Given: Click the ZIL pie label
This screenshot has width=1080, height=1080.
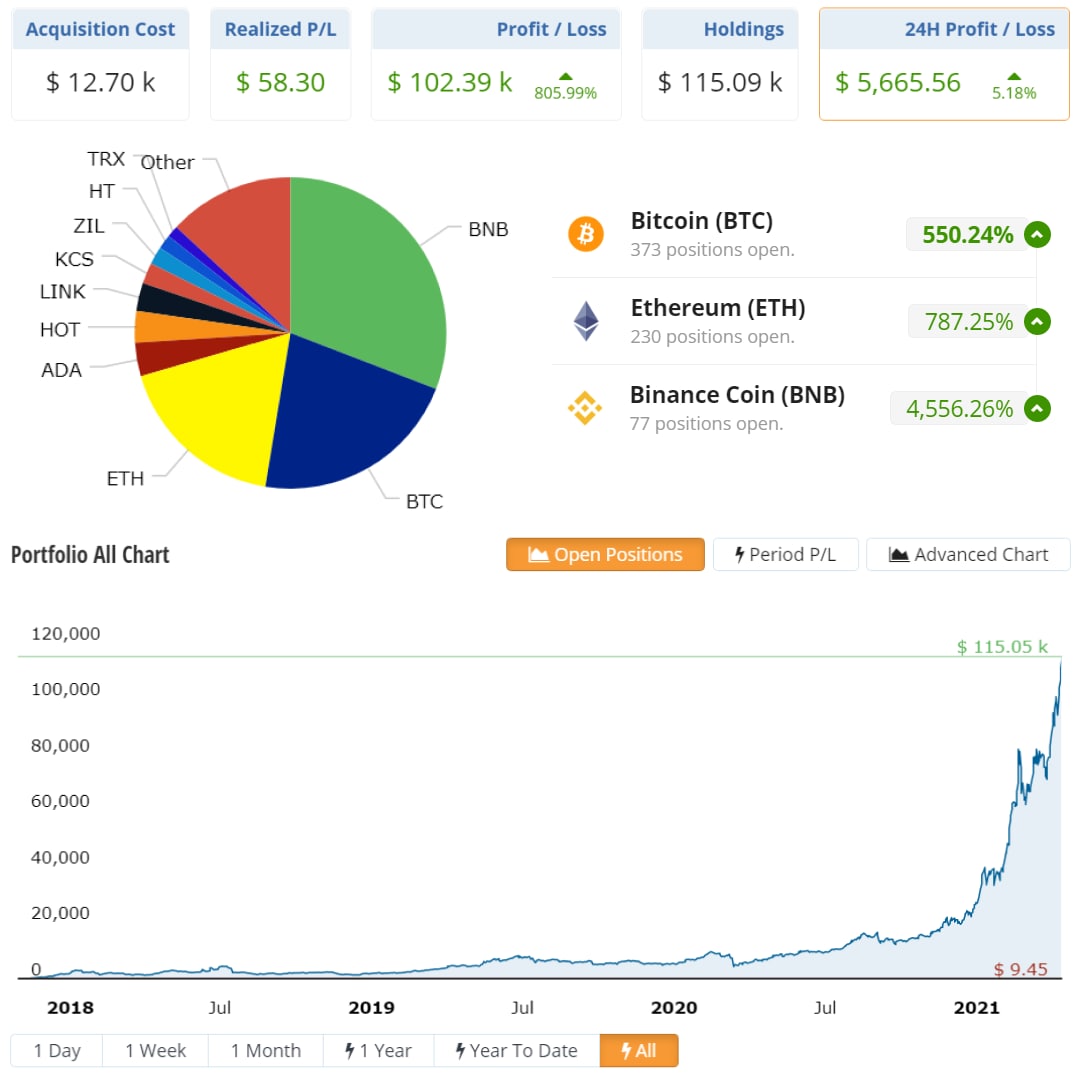Looking at the screenshot, I should (x=89, y=226).
